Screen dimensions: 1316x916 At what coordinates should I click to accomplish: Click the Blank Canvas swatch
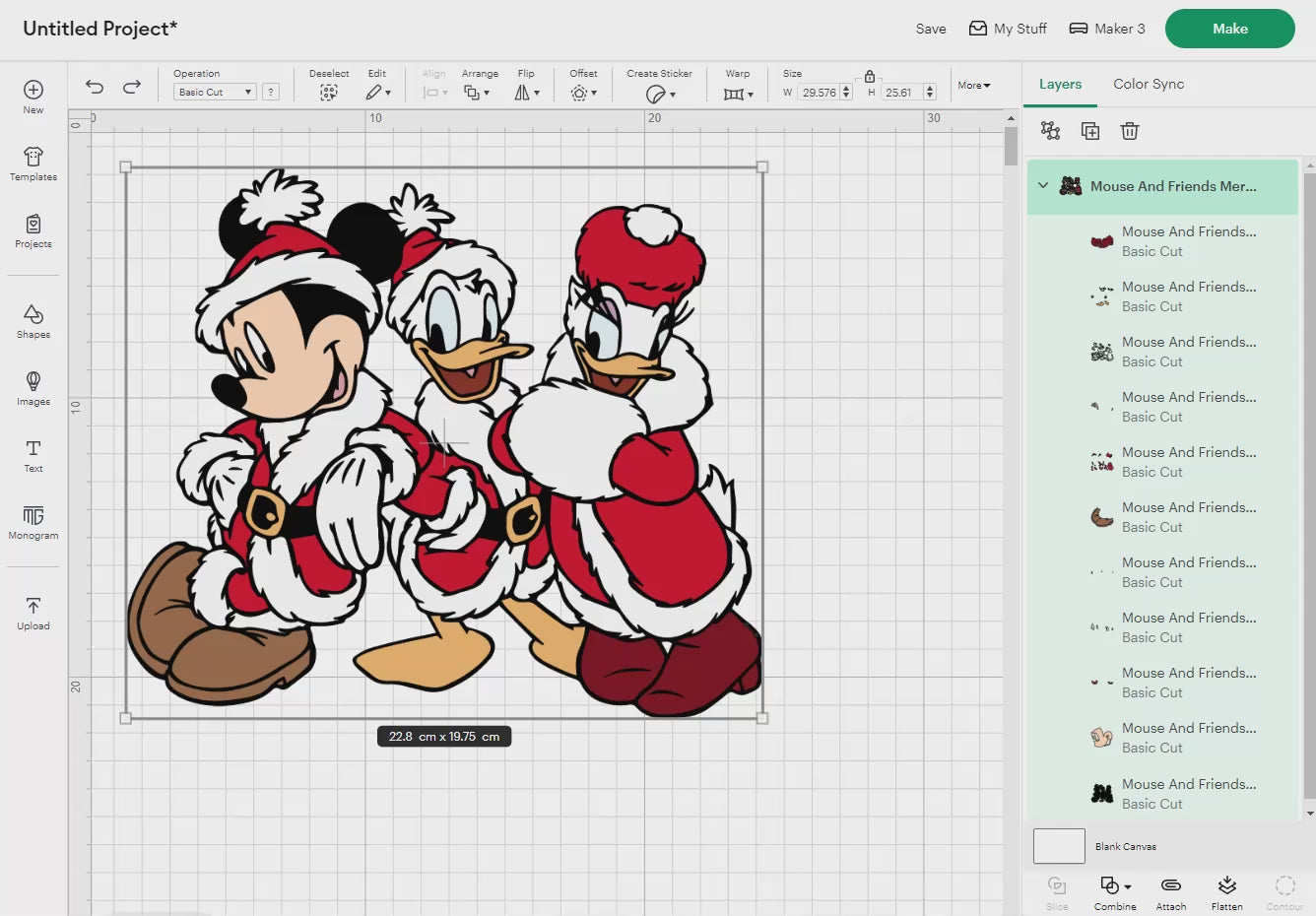(x=1059, y=846)
